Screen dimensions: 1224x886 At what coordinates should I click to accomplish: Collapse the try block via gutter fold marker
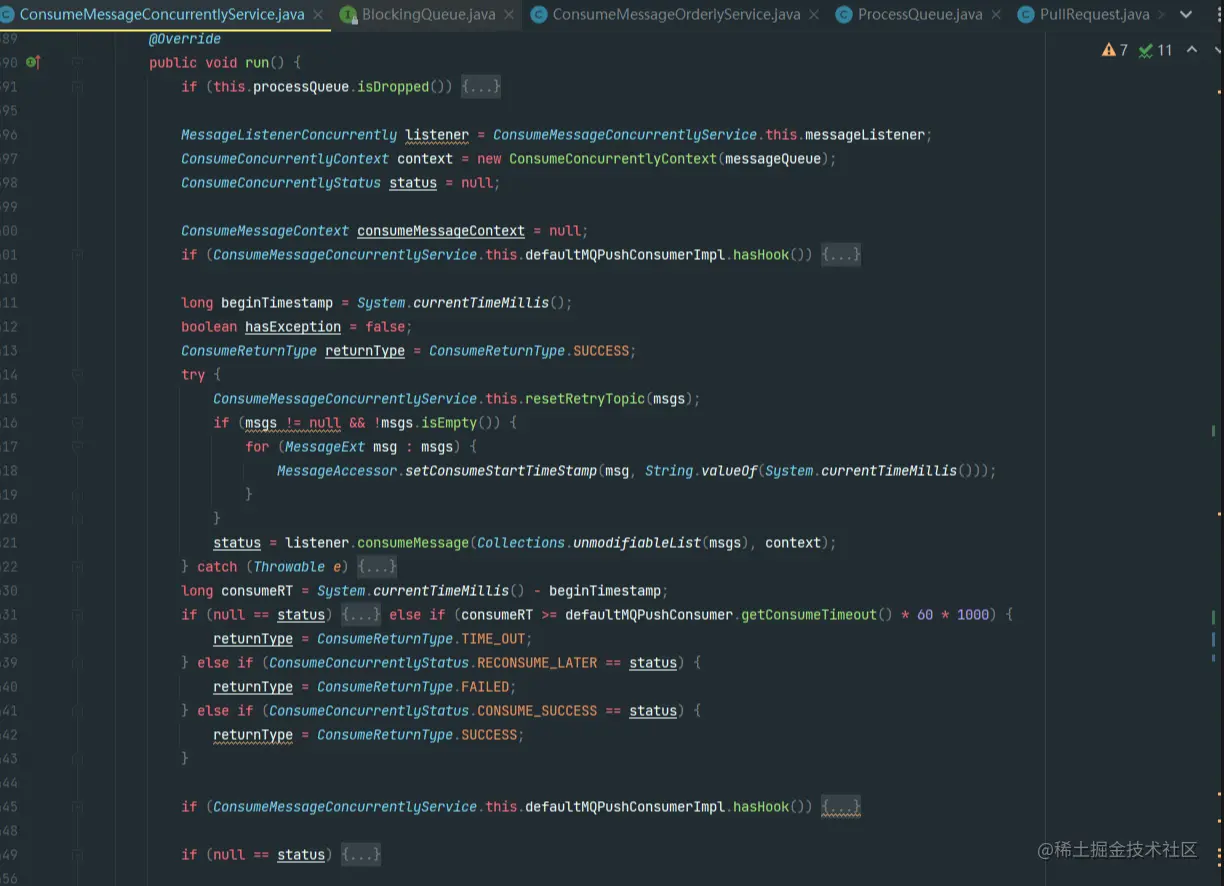pyautogui.click(x=77, y=375)
